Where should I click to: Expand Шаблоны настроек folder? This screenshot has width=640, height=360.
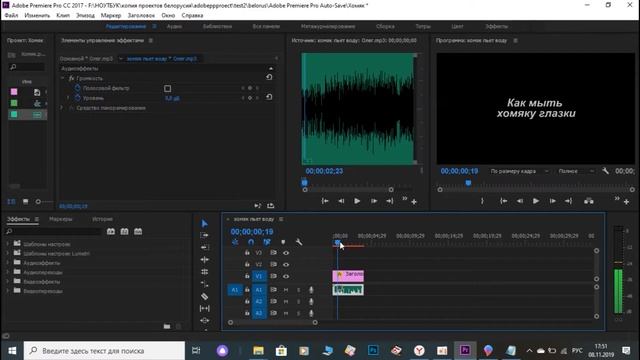(x=7, y=244)
